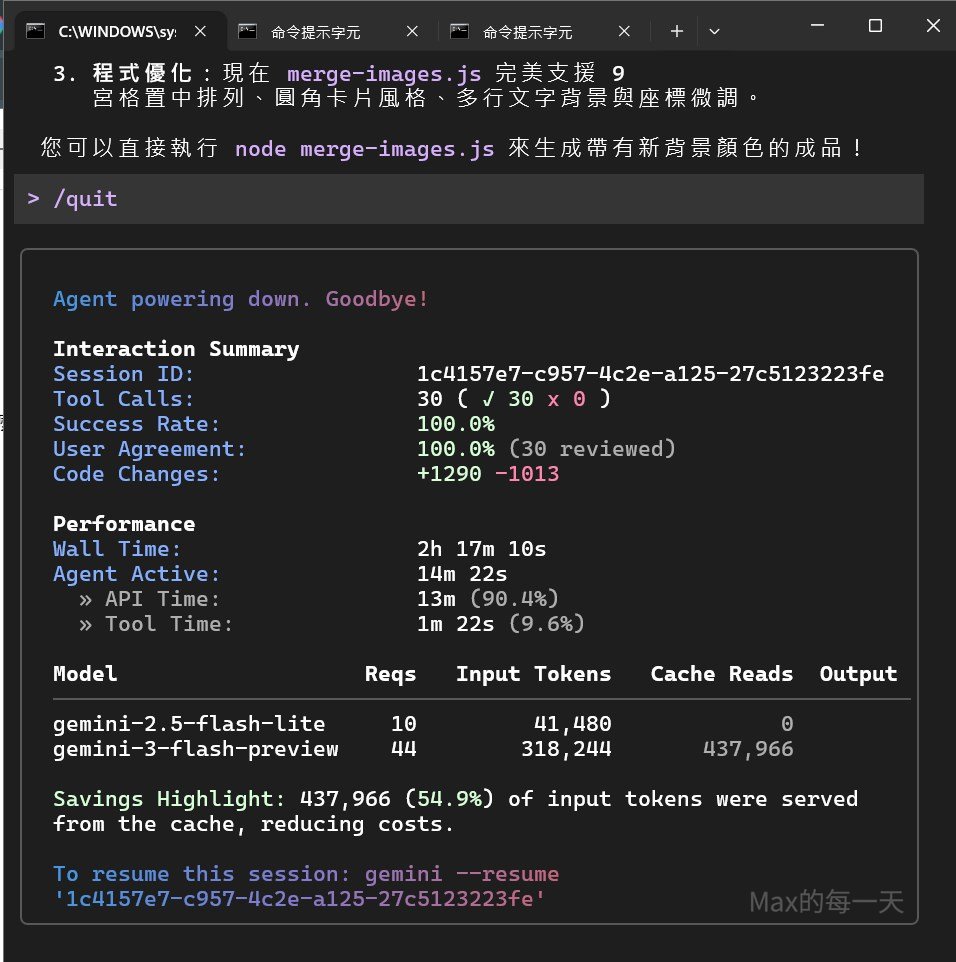
Task: Click the quoted session ID on the last line
Action: (299, 899)
